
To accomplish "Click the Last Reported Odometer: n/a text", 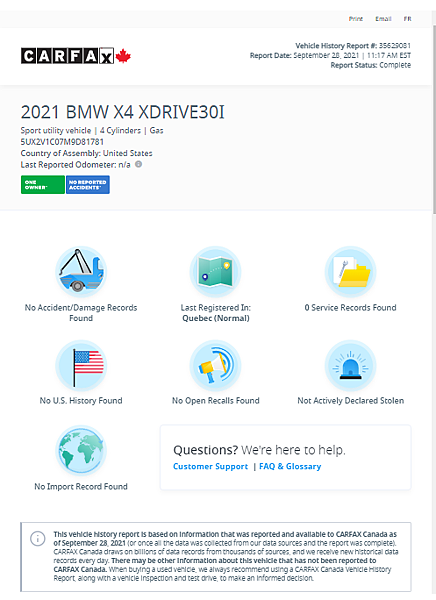I will tap(75, 165).
